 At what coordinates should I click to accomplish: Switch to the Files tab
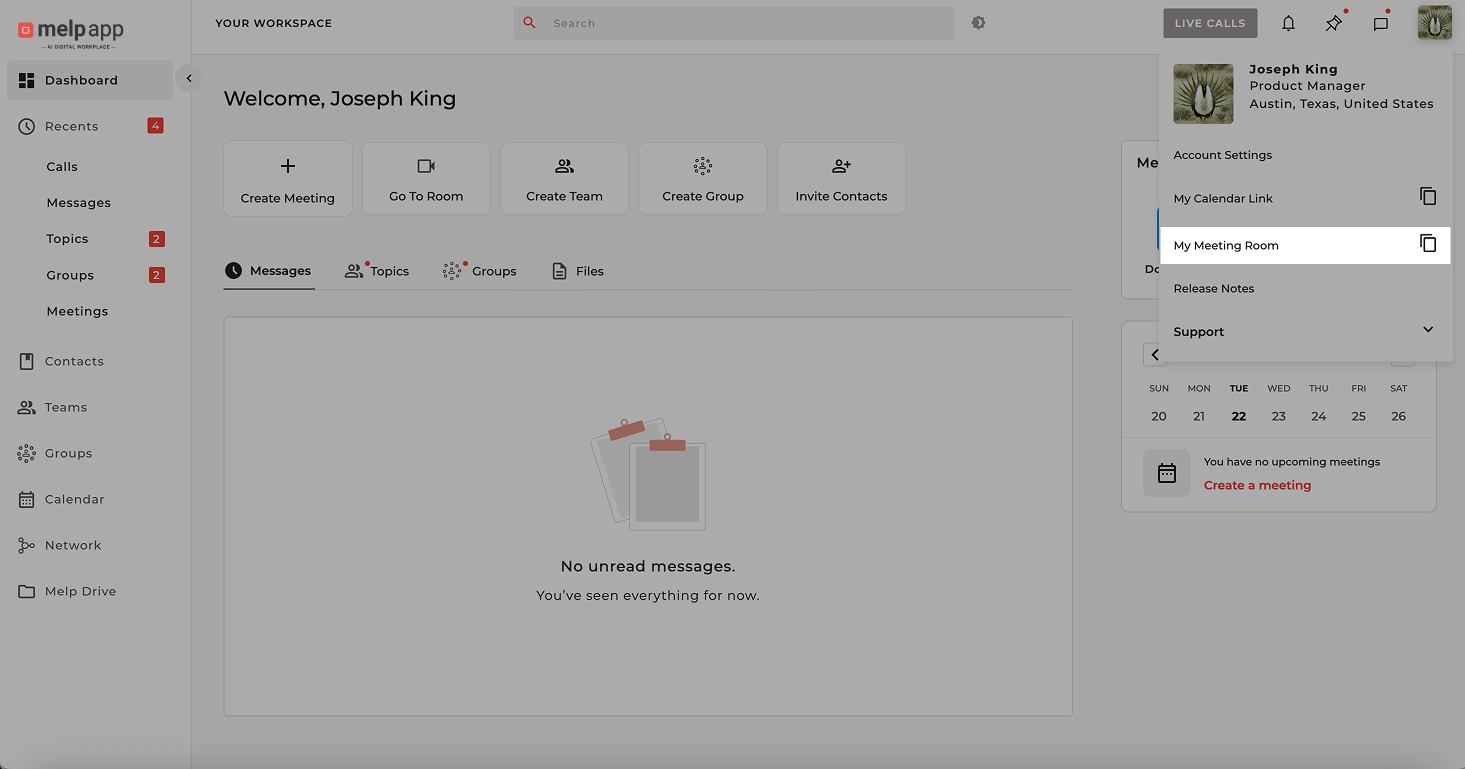pyautogui.click(x=578, y=270)
